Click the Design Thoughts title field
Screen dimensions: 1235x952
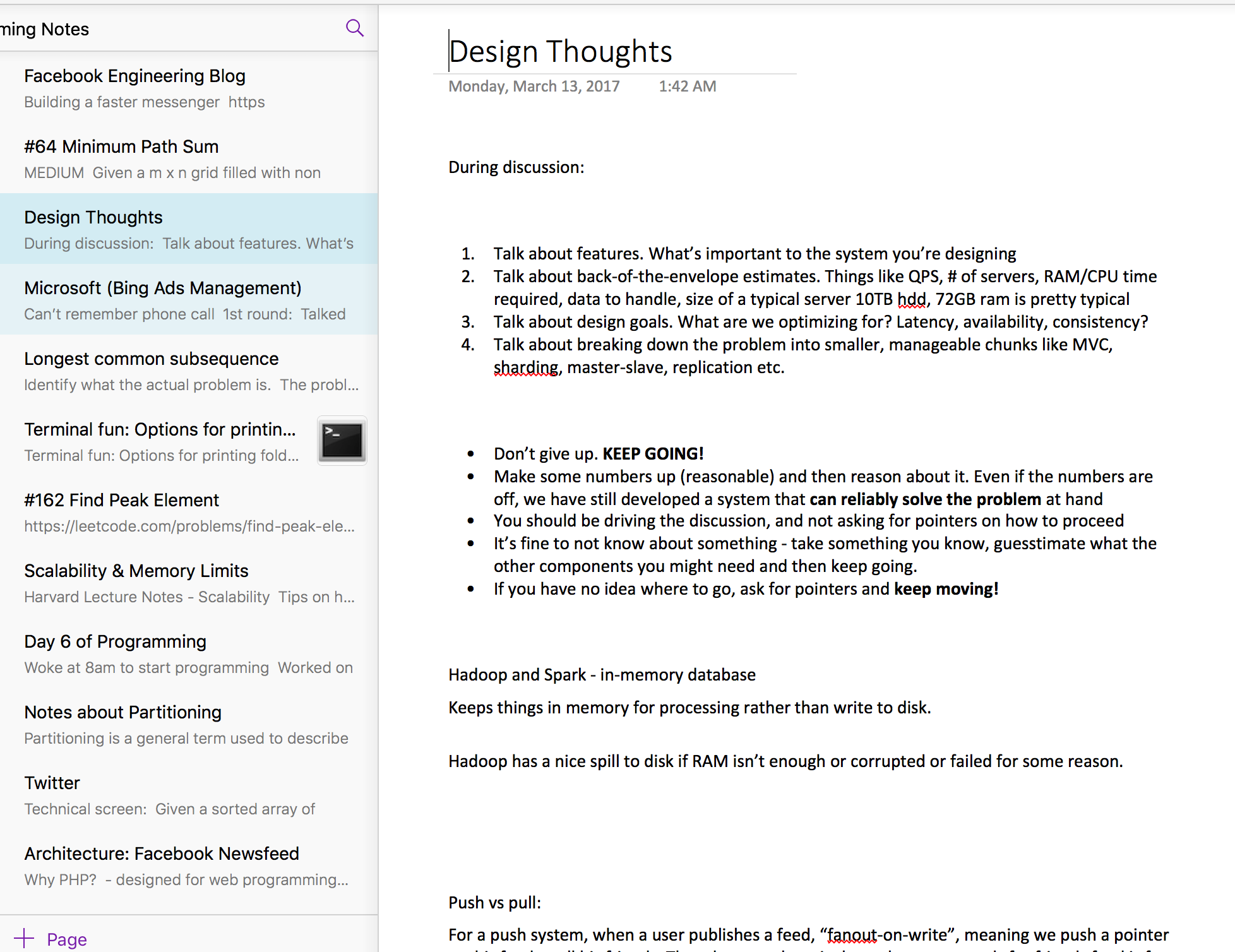tap(560, 52)
